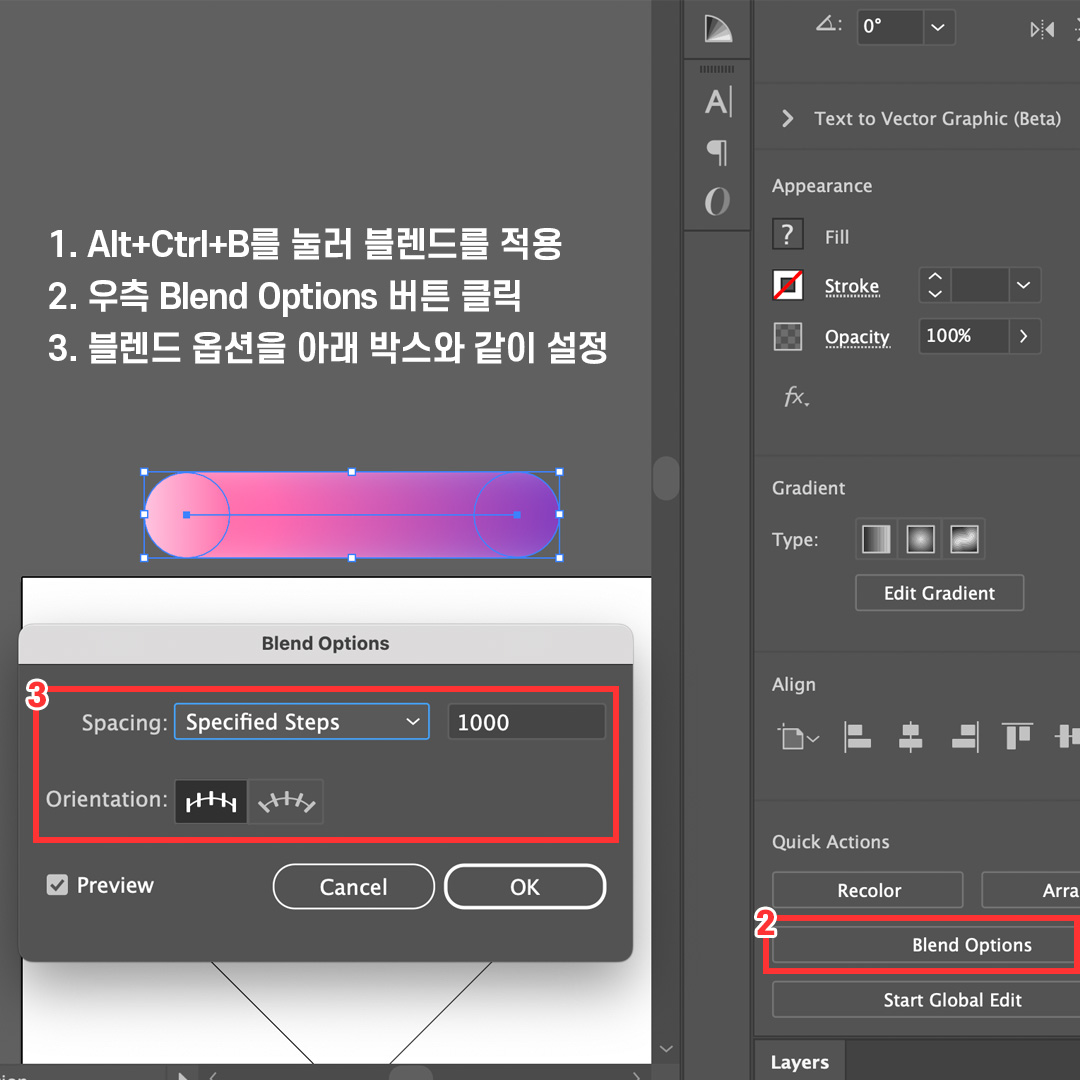Open the fx add-effect menu icon

tap(795, 397)
